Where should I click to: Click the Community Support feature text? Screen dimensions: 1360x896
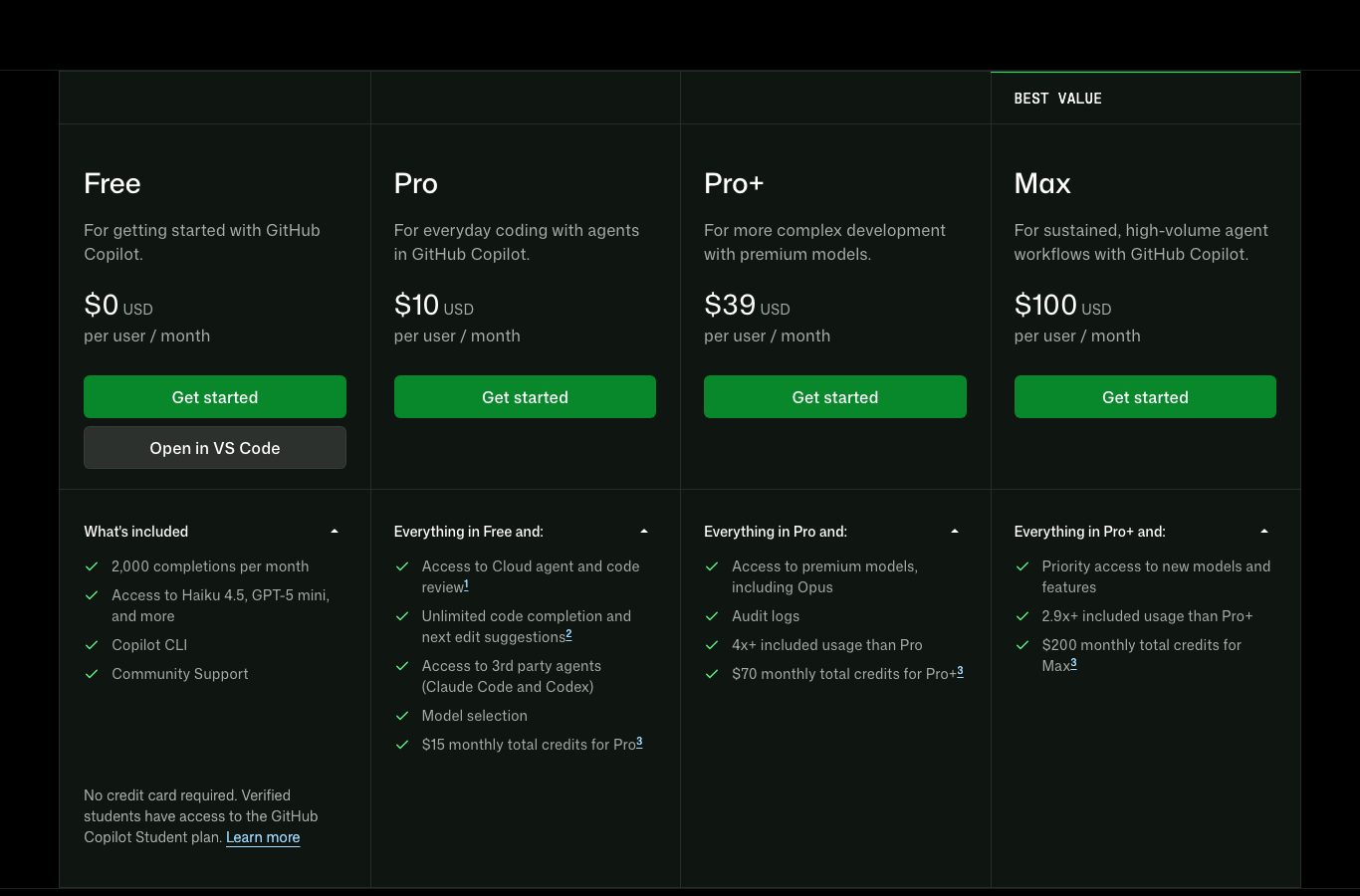pos(180,674)
